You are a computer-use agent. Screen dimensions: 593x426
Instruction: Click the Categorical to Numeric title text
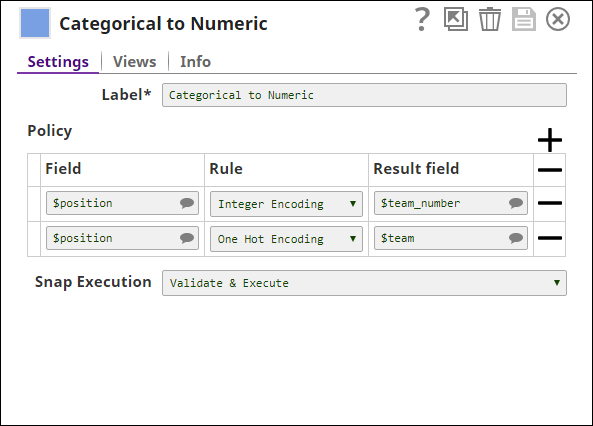coord(163,23)
